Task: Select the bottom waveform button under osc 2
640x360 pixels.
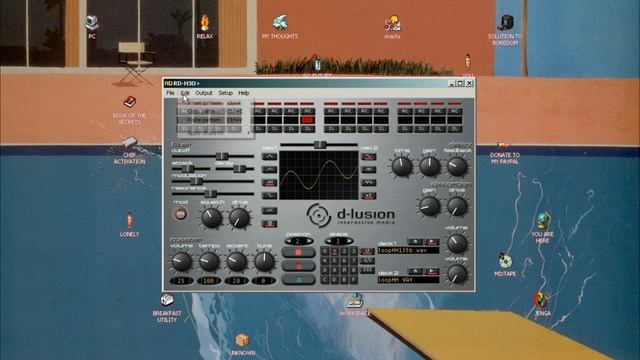Action: (369, 196)
